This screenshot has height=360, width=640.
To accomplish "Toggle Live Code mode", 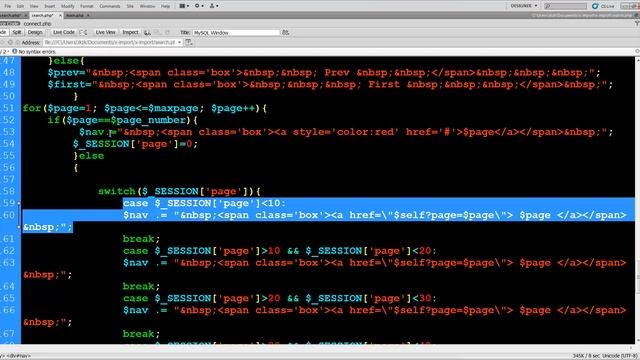I will pos(64,32).
